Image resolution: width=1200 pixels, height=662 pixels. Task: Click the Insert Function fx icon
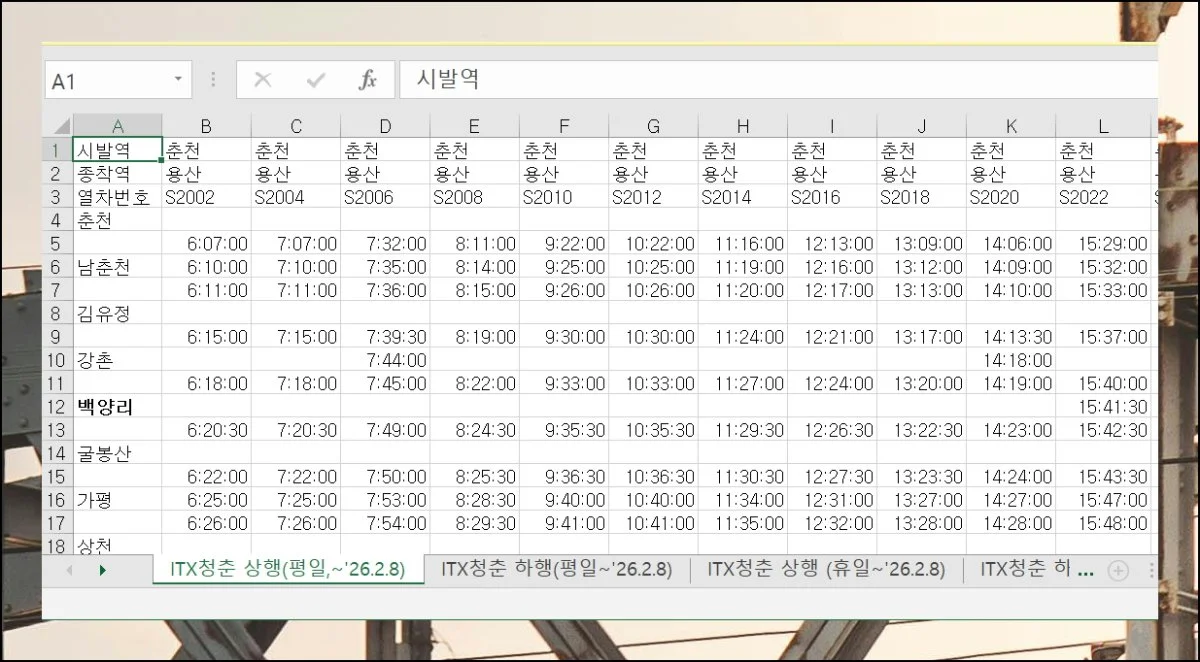click(x=367, y=81)
